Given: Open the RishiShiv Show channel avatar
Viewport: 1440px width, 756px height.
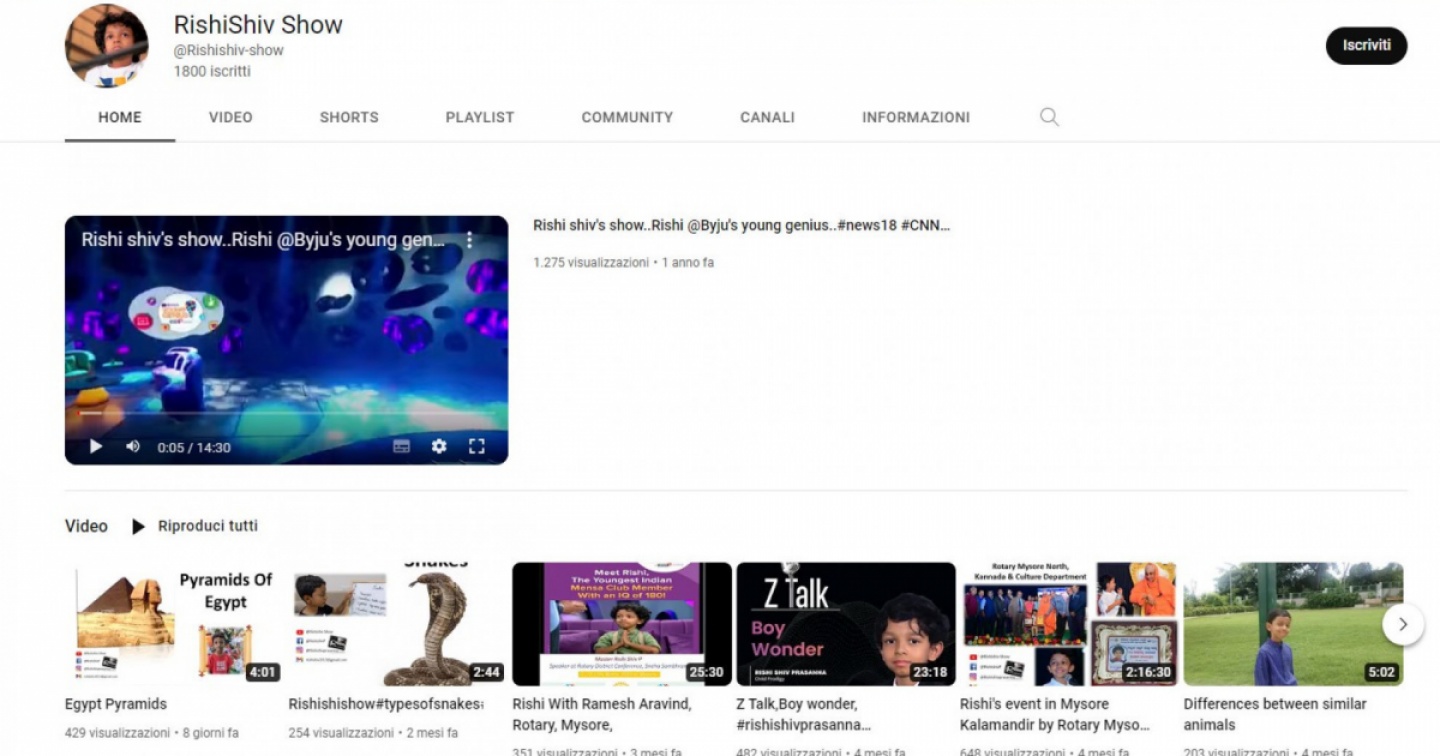Looking at the screenshot, I should point(107,46).
